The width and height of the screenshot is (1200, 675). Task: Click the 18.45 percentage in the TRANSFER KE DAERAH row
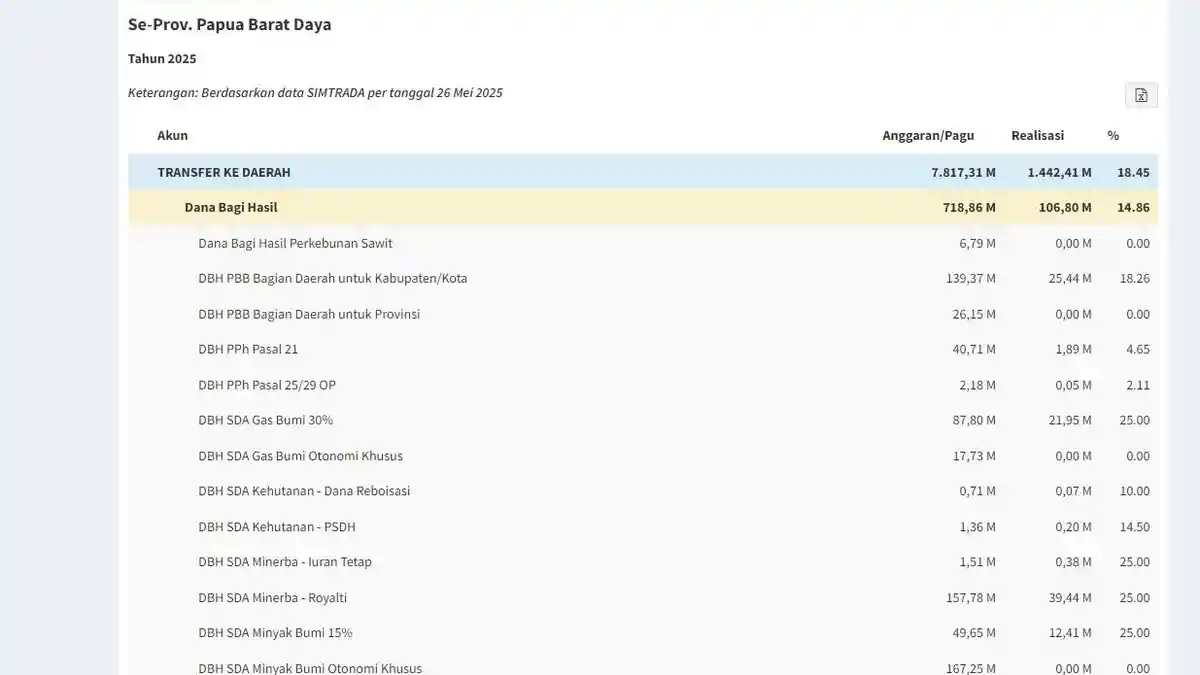[x=1133, y=172]
